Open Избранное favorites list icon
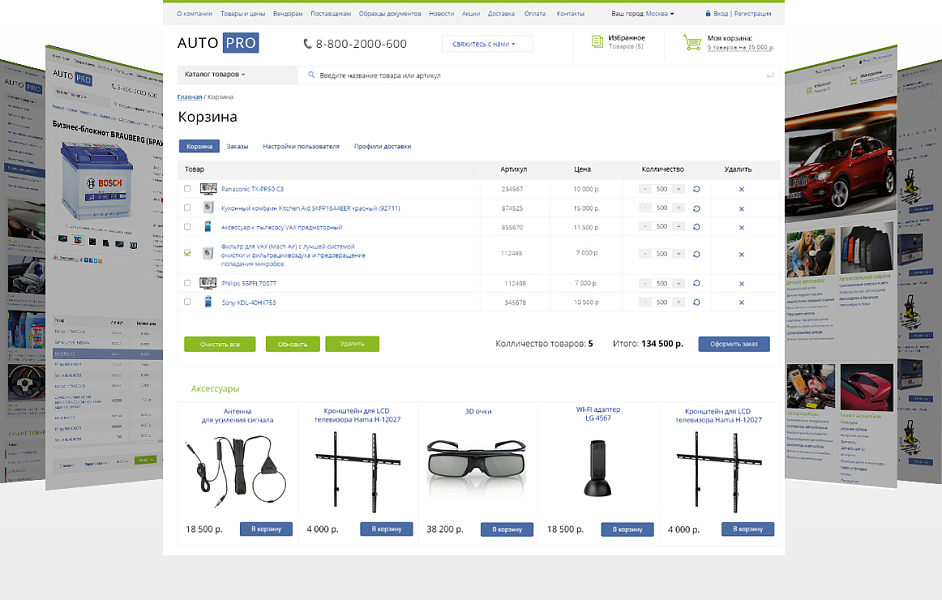This screenshot has height=600, width=942. [x=597, y=42]
